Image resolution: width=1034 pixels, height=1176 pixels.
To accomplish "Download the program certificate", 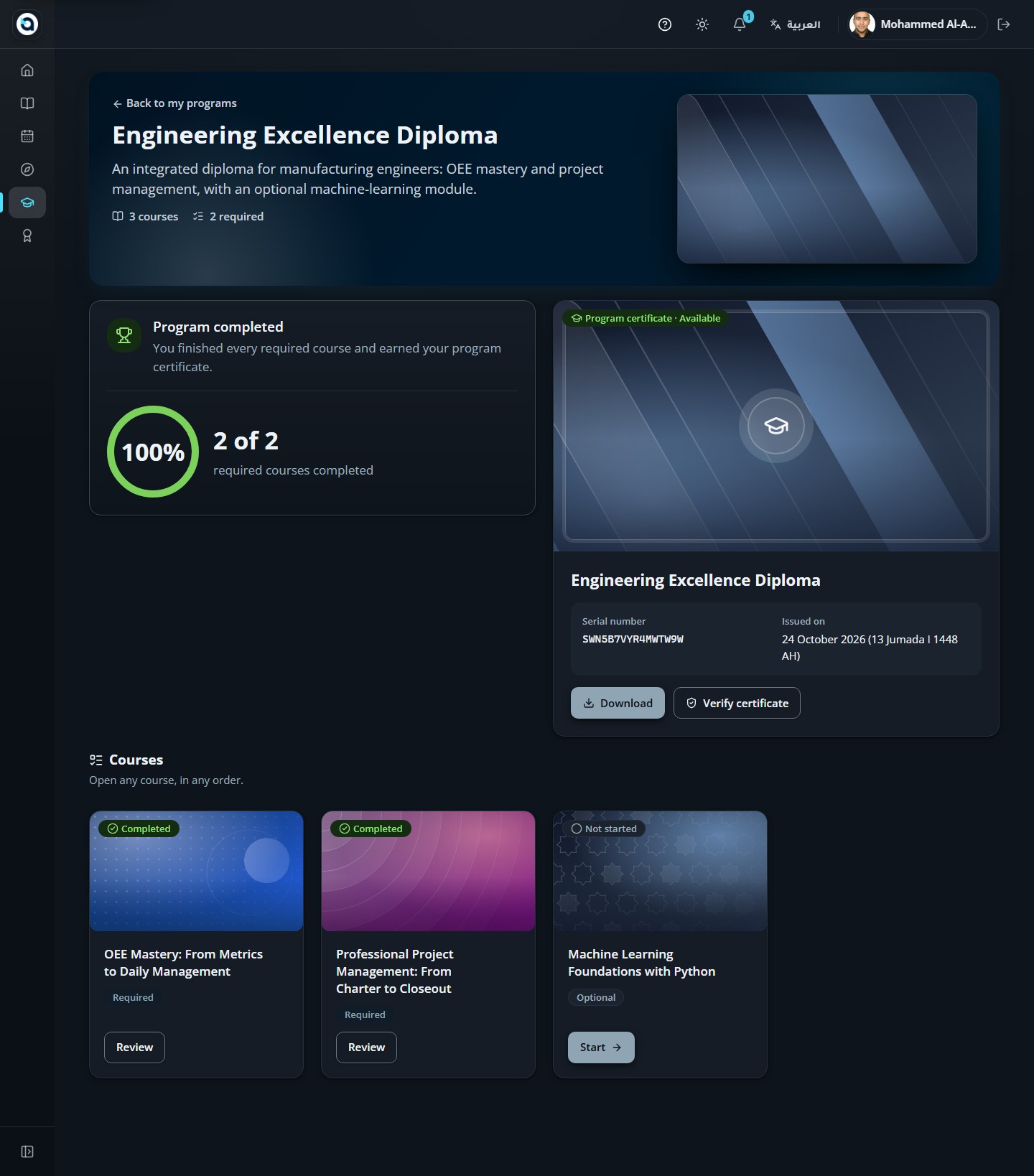I will [618, 703].
